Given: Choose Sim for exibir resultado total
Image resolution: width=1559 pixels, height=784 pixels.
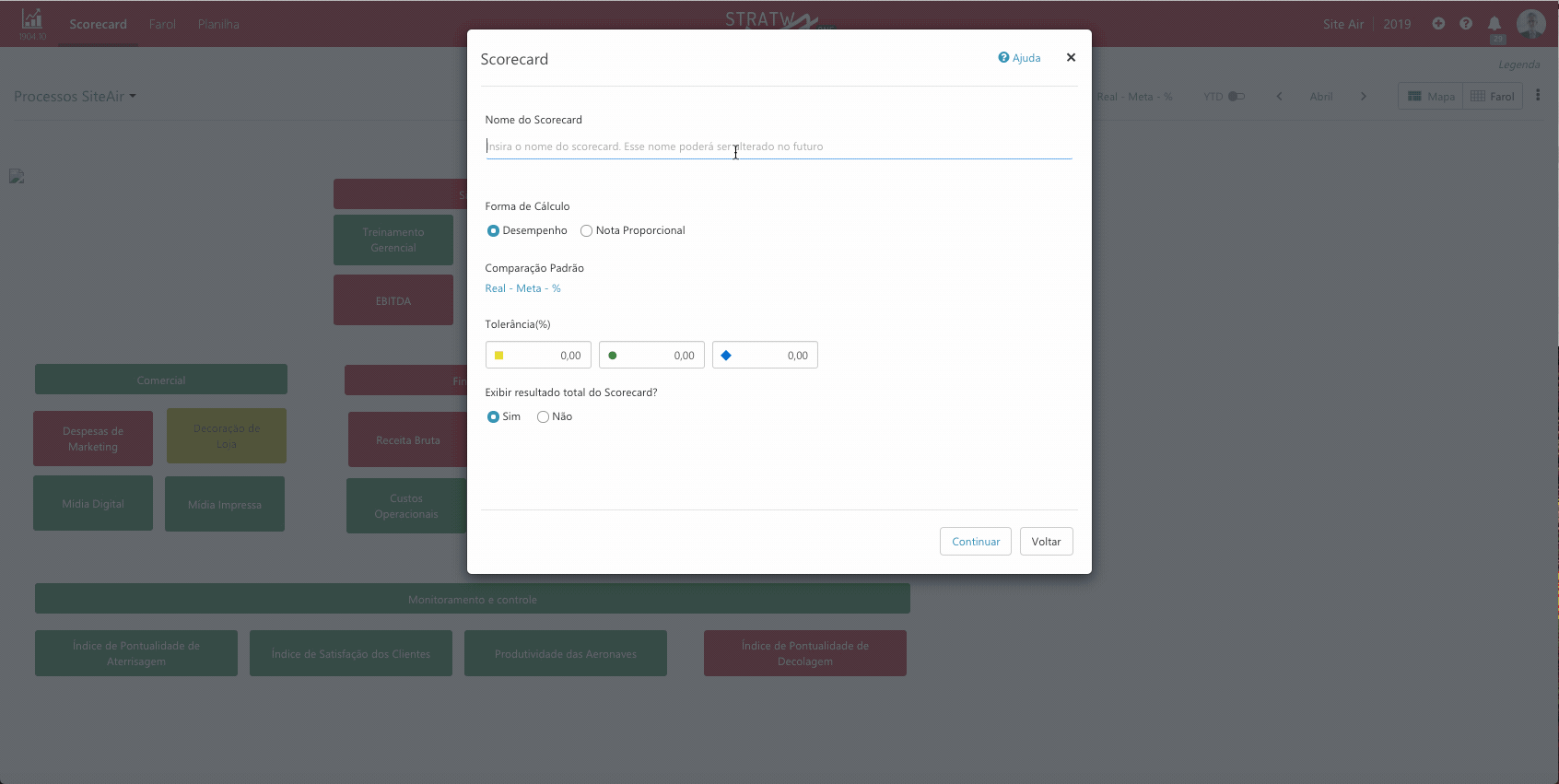Looking at the screenshot, I should click(x=493, y=416).
